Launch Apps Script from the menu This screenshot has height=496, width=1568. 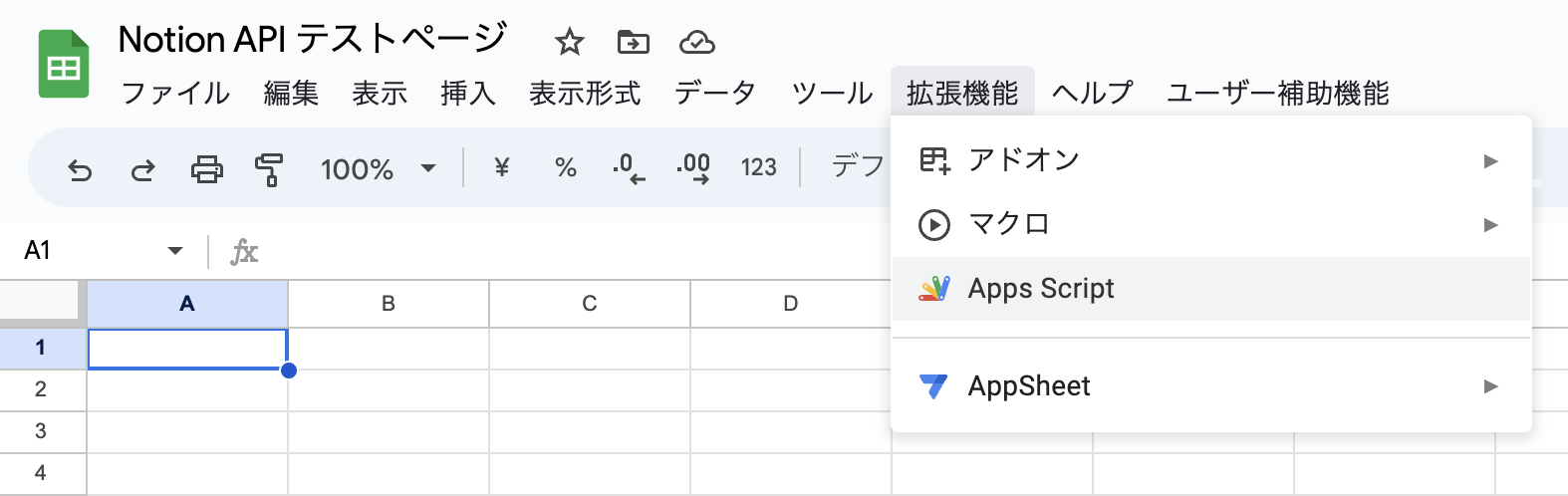click(x=1211, y=289)
